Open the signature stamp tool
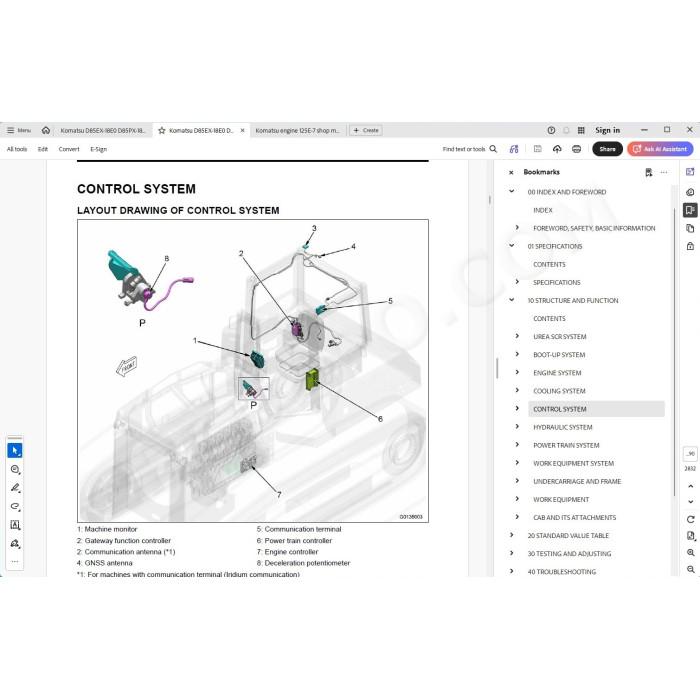This screenshot has width=700, height=700. pyautogui.click(x=15, y=543)
